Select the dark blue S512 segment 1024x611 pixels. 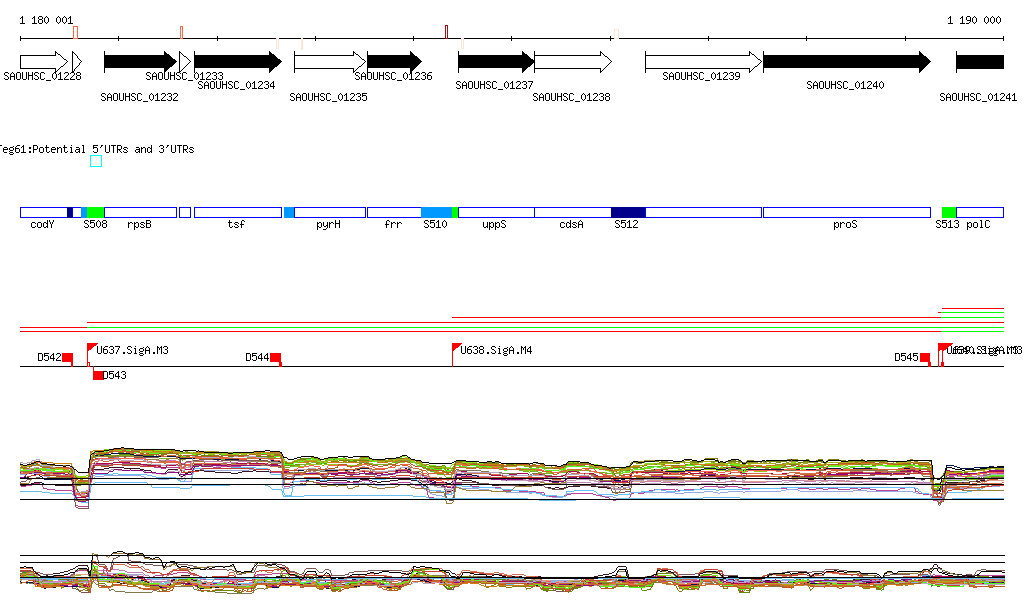tap(628, 212)
